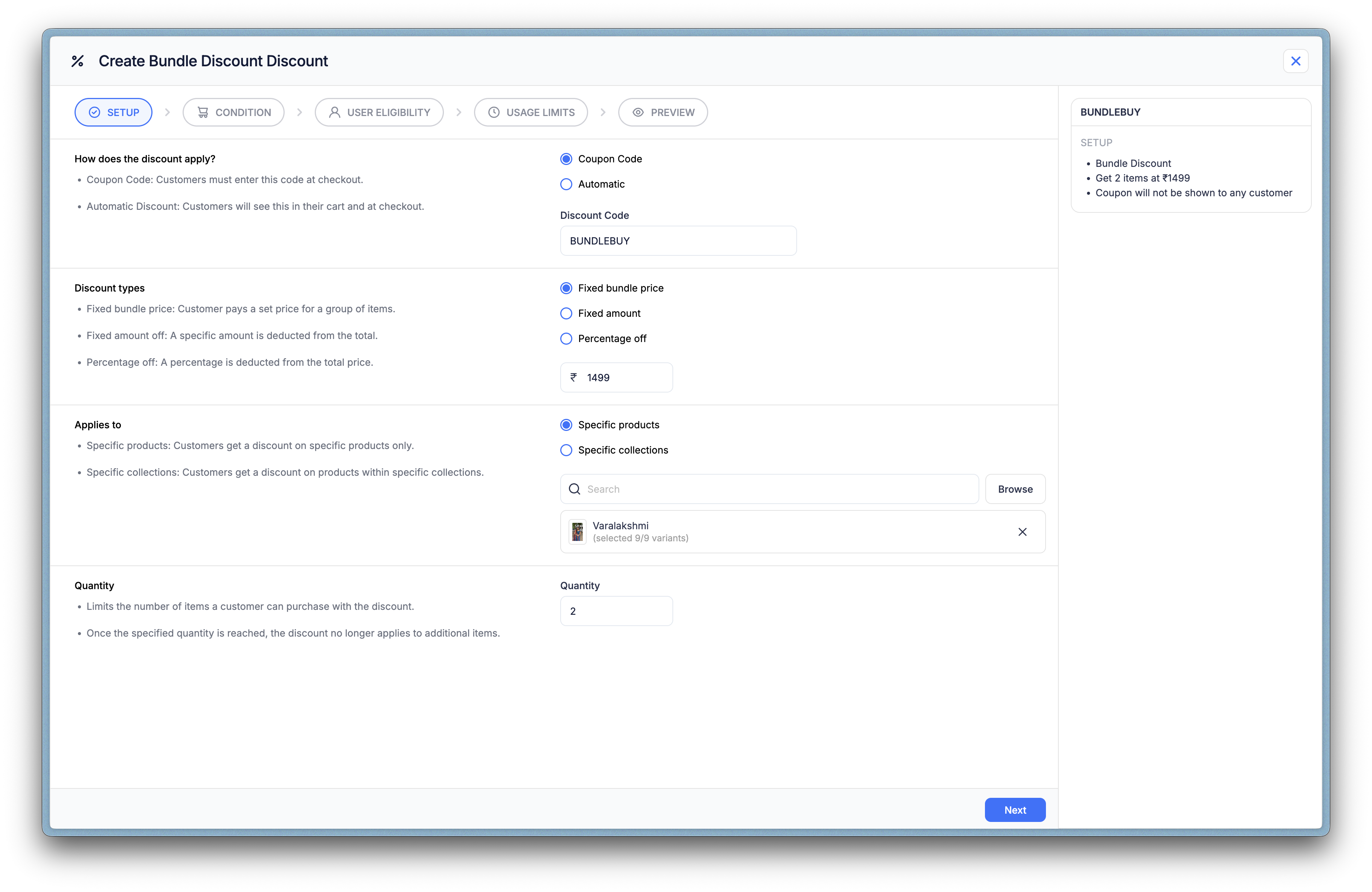Click the cart icon on the Condition step
The image size is (1372, 892).
tap(203, 112)
